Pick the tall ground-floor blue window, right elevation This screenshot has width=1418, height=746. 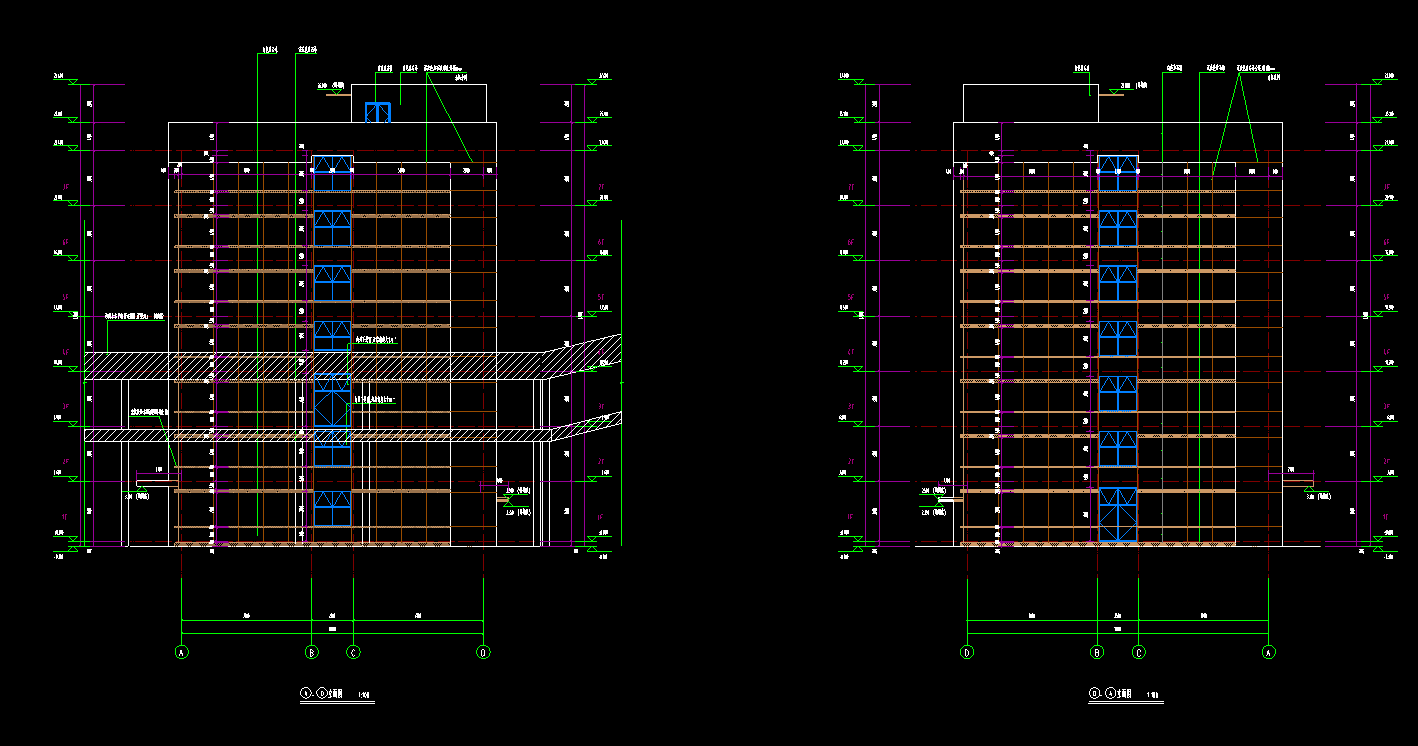pos(1118,515)
